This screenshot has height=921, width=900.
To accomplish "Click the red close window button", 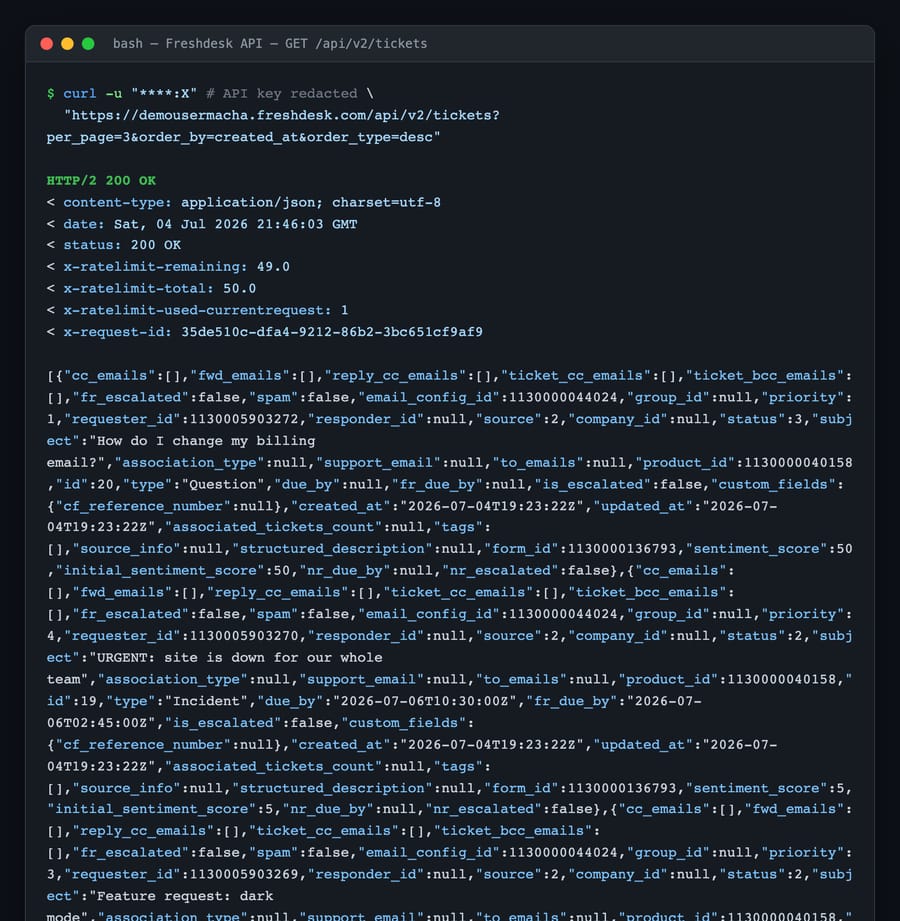I will click(x=46, y=43).
